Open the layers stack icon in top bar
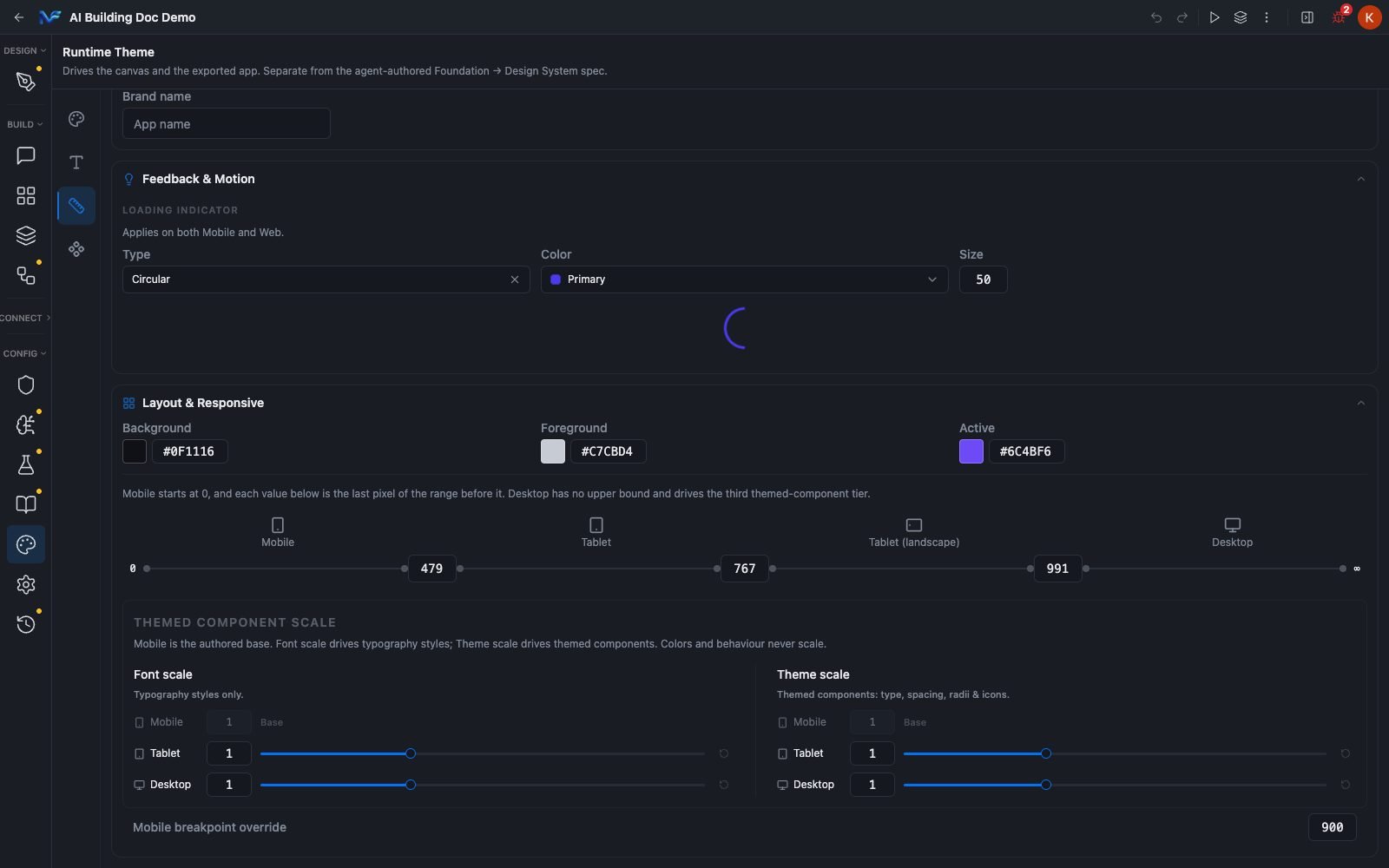Screen dimensions: 1389x868 [x=1240, y=17]
